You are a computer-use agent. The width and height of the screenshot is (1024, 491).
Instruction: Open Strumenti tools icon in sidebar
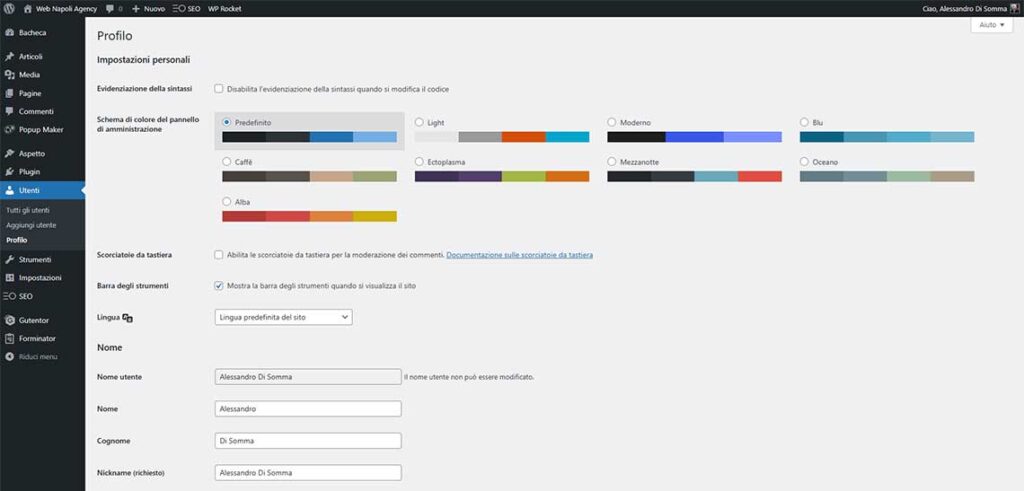point(9,260)
